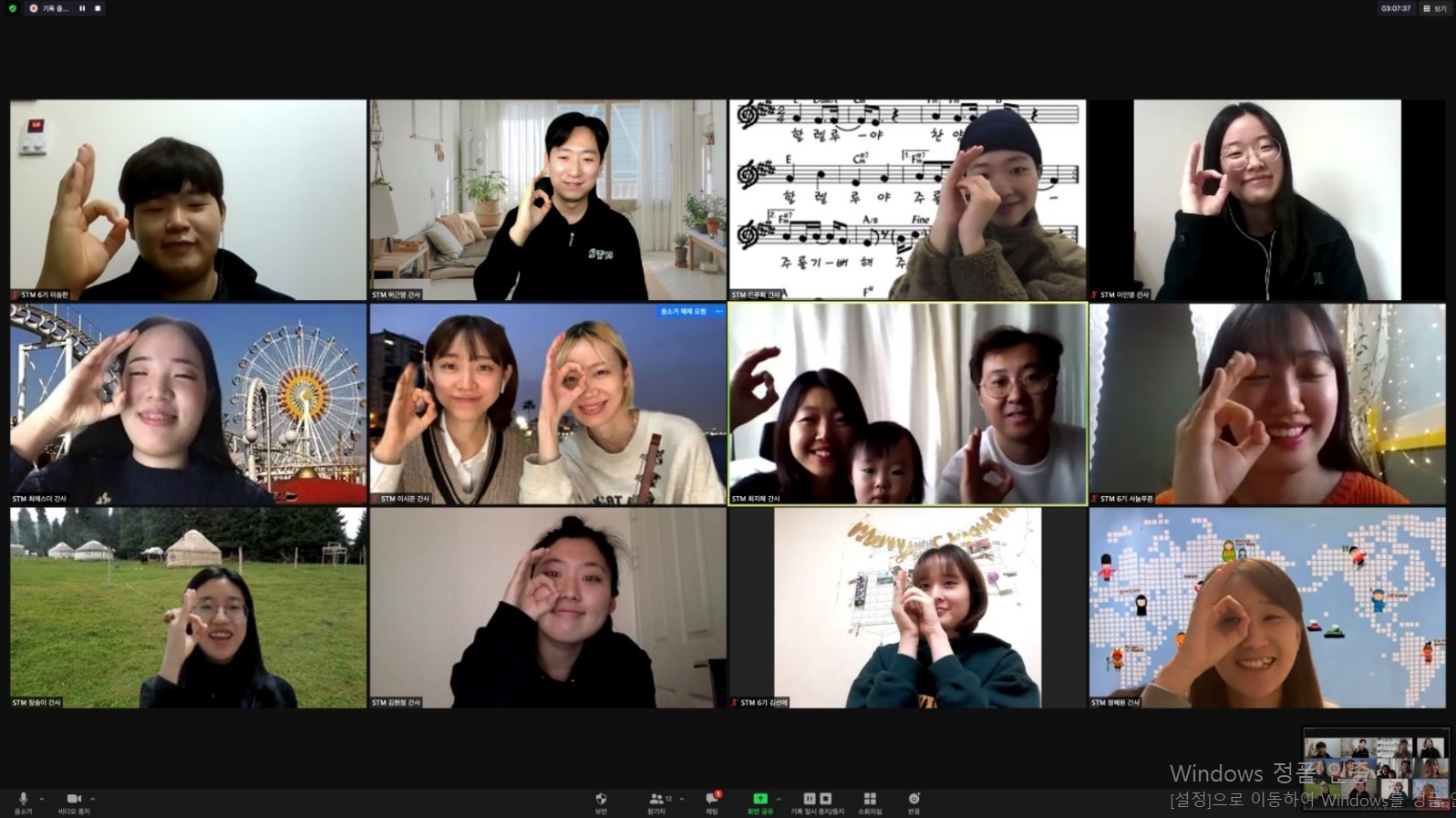The height and width of the screenshot is (818, 1456).
Task: Start screen sharing with green 화면 공유 button
Action: click(759, 802)
